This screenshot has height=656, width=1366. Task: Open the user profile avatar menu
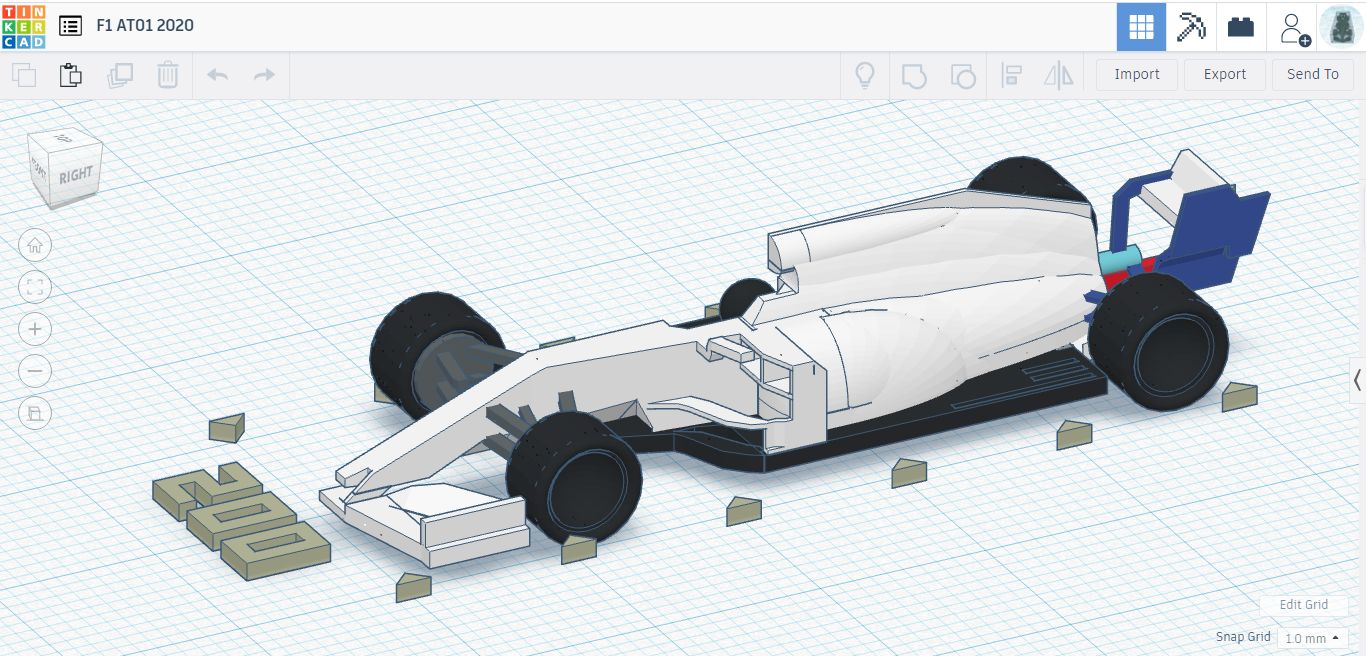coord(1340,27)
